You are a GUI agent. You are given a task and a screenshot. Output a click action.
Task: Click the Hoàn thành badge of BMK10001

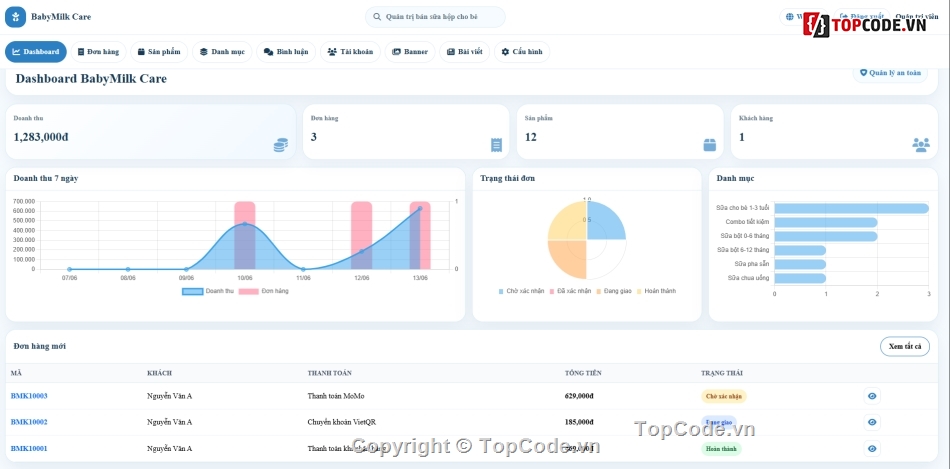tap(721, 449)
